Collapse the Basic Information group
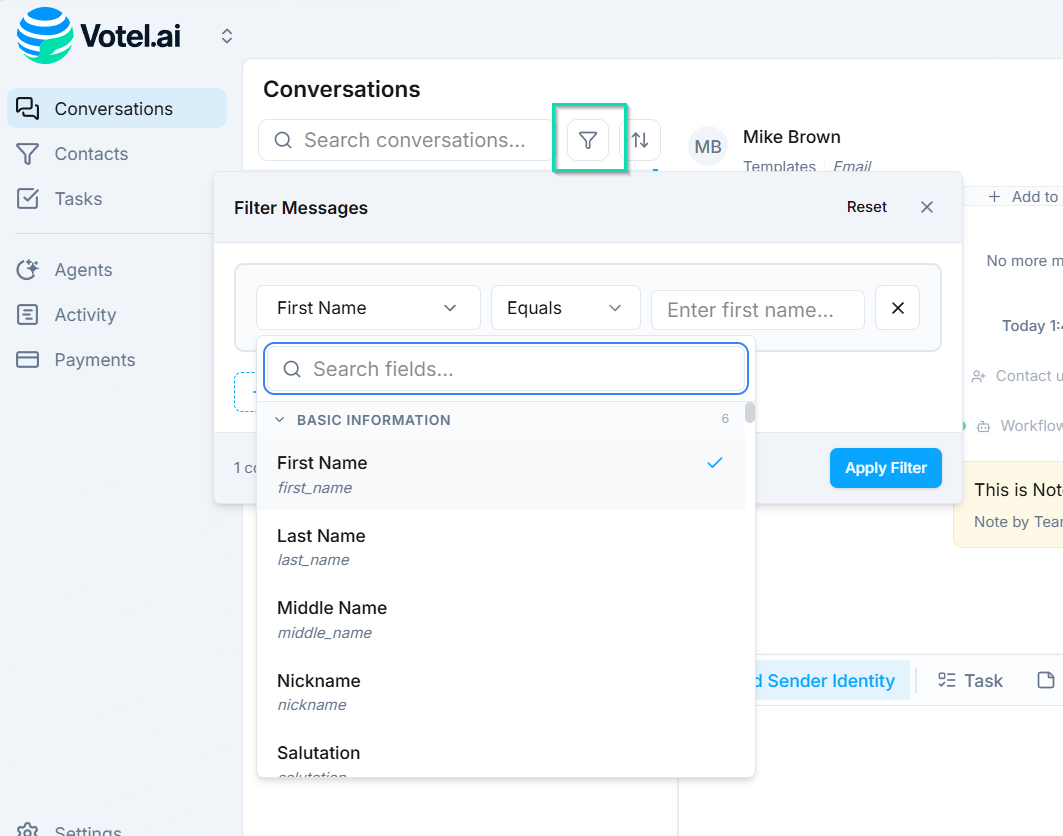 pos(280,420)
